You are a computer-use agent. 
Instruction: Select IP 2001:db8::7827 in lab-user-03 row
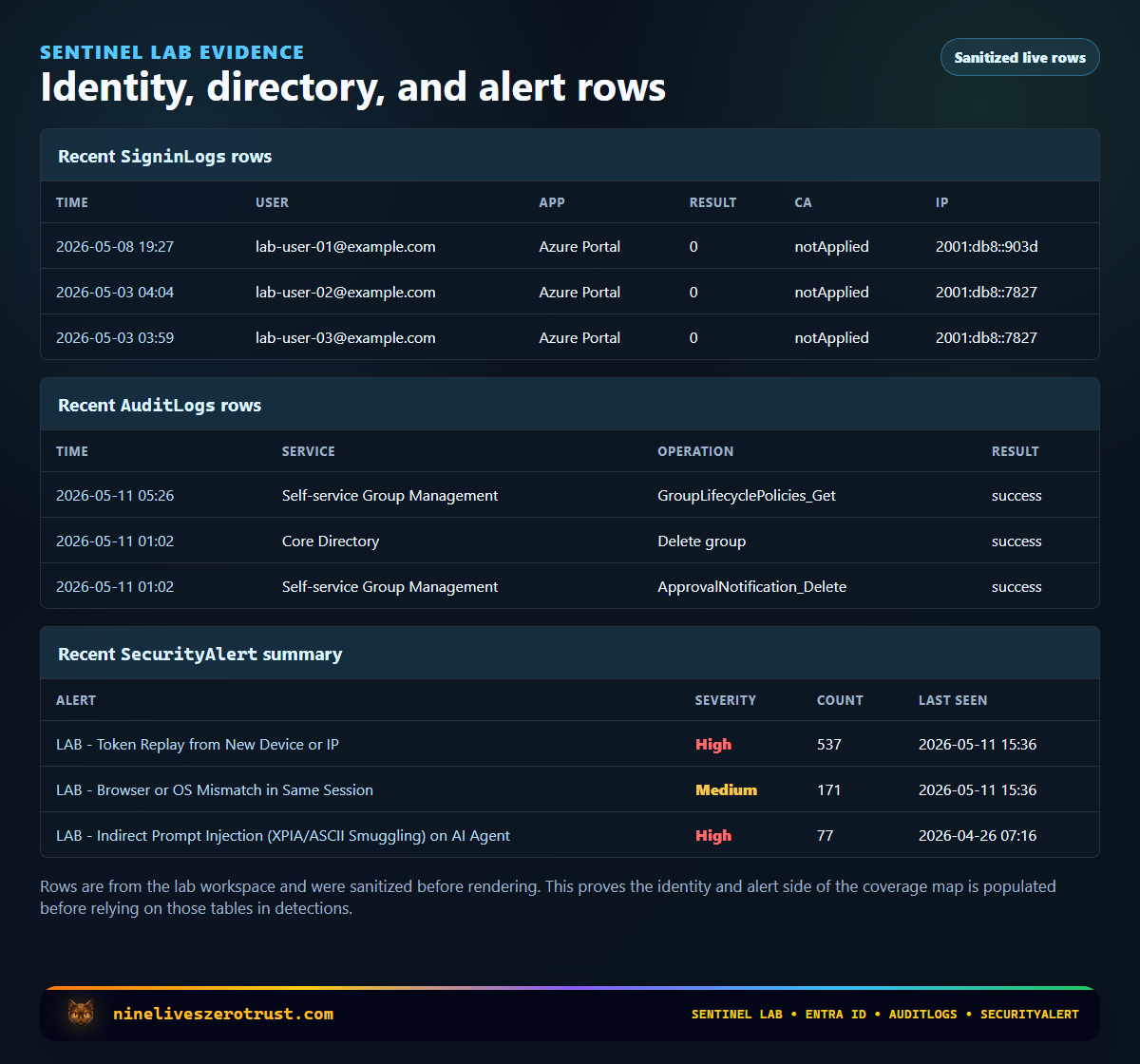[x=986, y=337]
